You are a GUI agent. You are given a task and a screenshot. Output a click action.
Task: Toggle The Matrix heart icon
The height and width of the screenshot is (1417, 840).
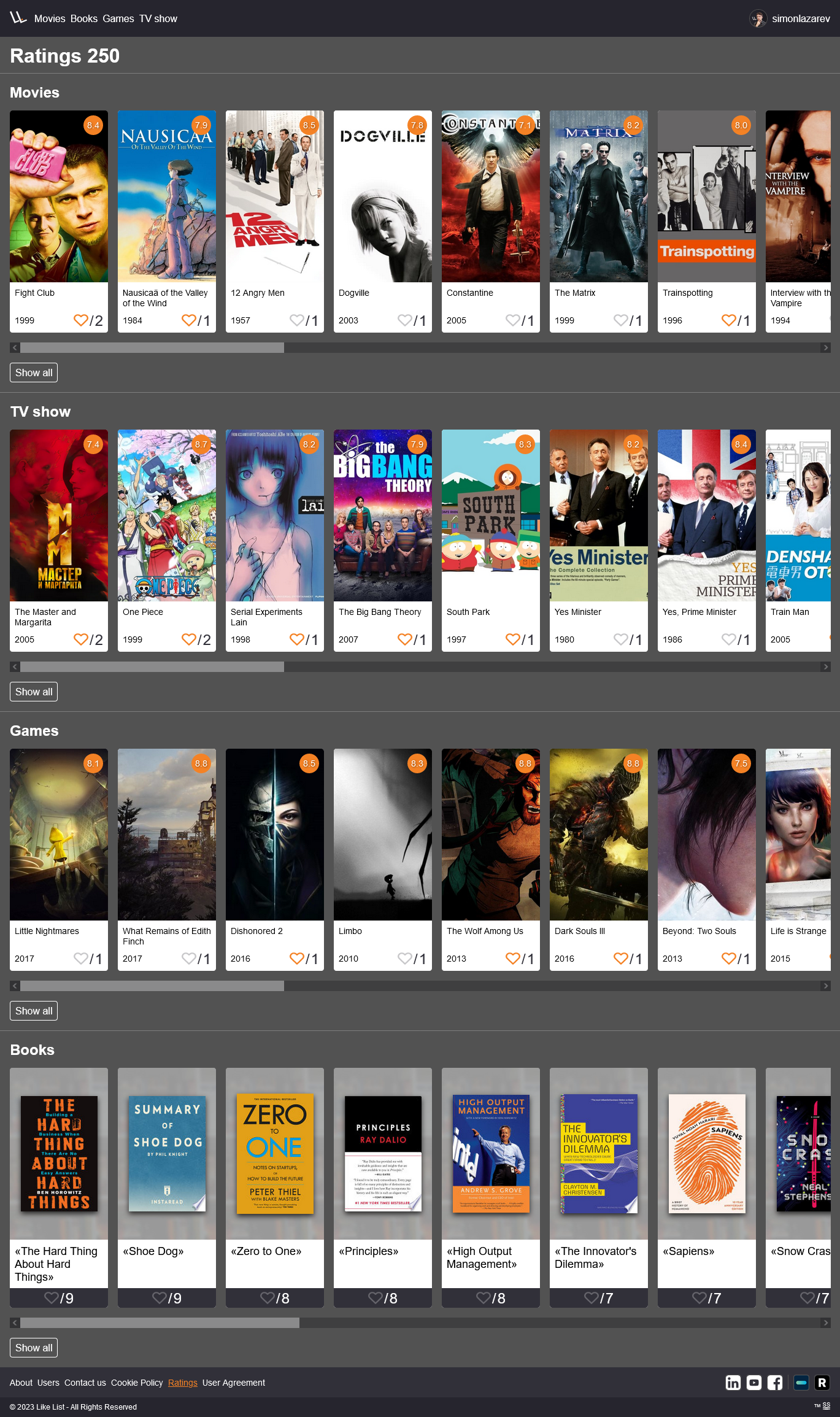coord(620,320)
